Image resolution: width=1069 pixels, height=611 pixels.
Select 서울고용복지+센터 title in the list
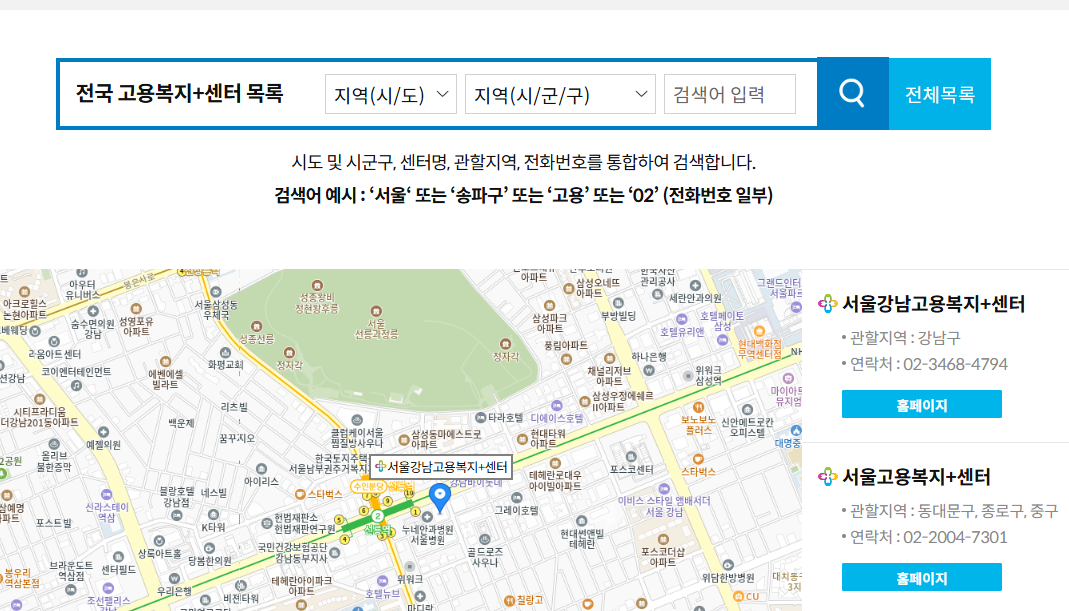[916, 477]
